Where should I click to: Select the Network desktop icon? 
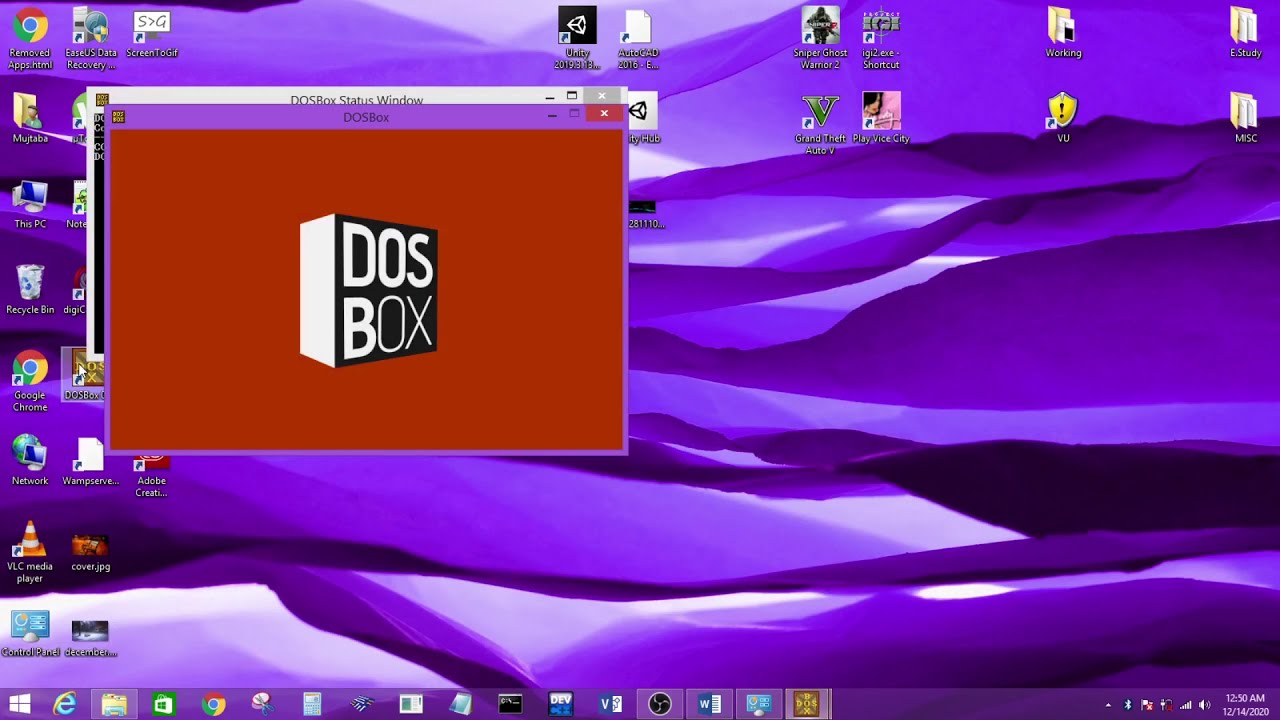pyautogui.click(x=30, y=461)
